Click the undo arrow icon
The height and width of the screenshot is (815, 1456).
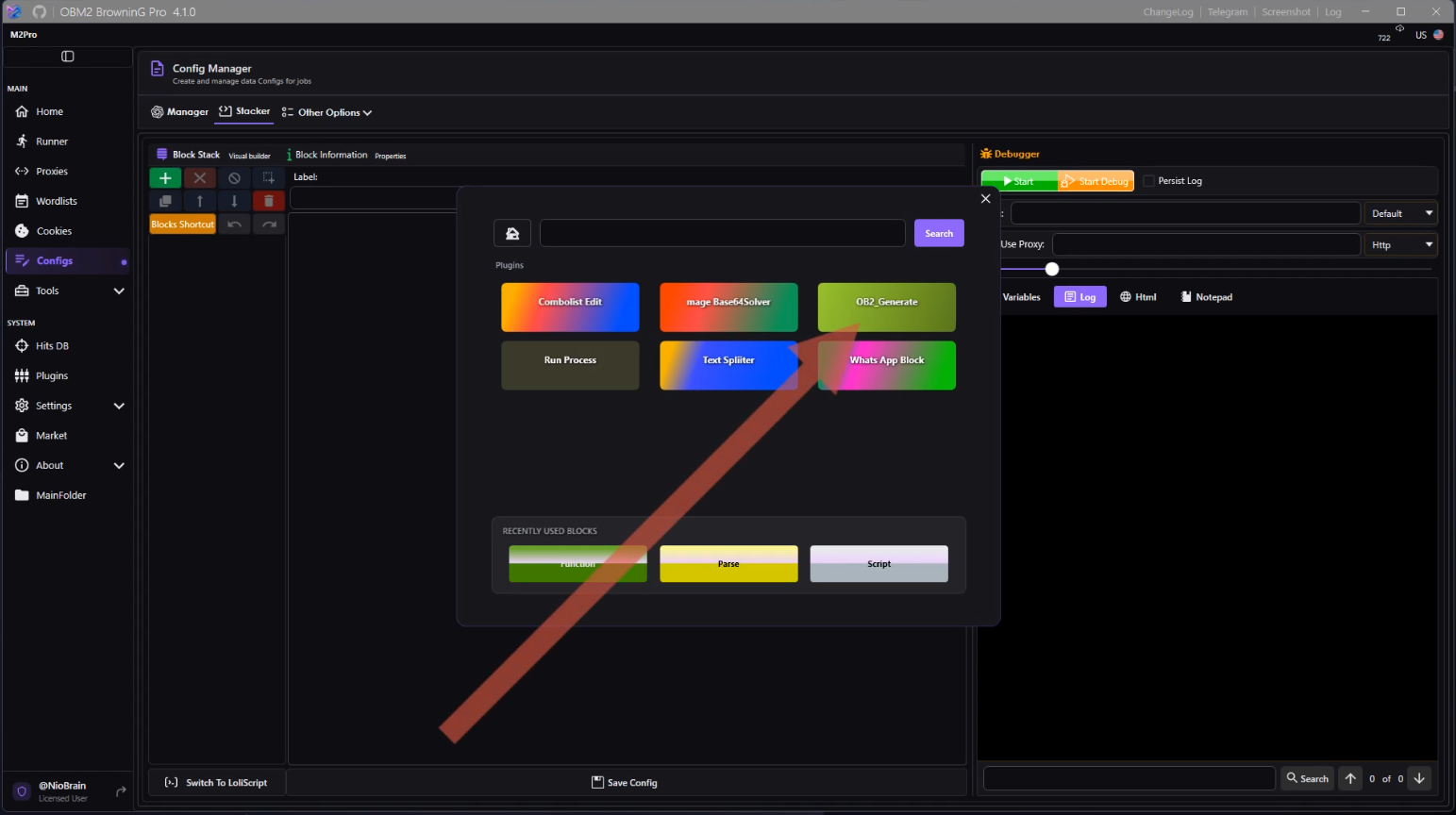click(x=234, y=225)
